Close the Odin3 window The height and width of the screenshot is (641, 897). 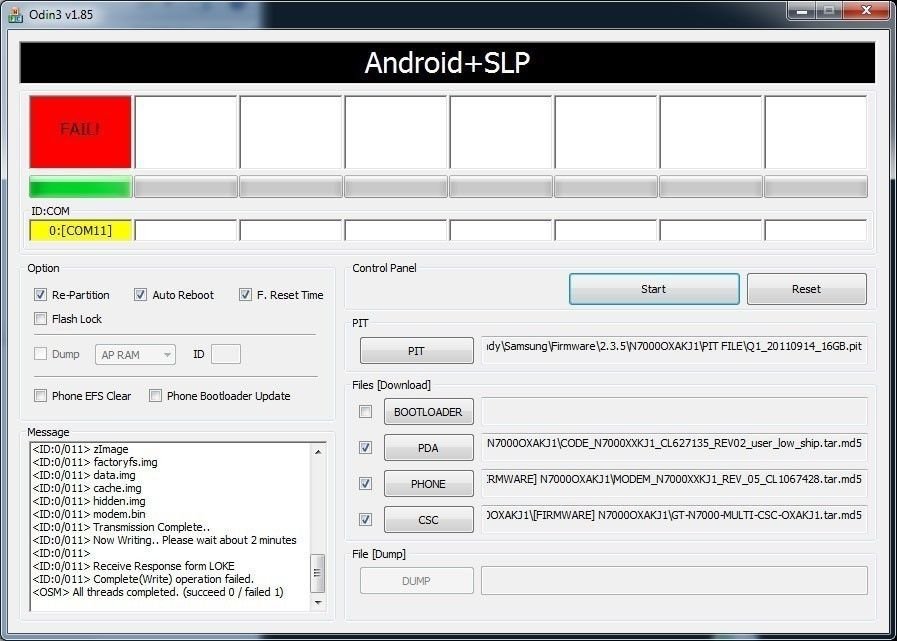866,10
